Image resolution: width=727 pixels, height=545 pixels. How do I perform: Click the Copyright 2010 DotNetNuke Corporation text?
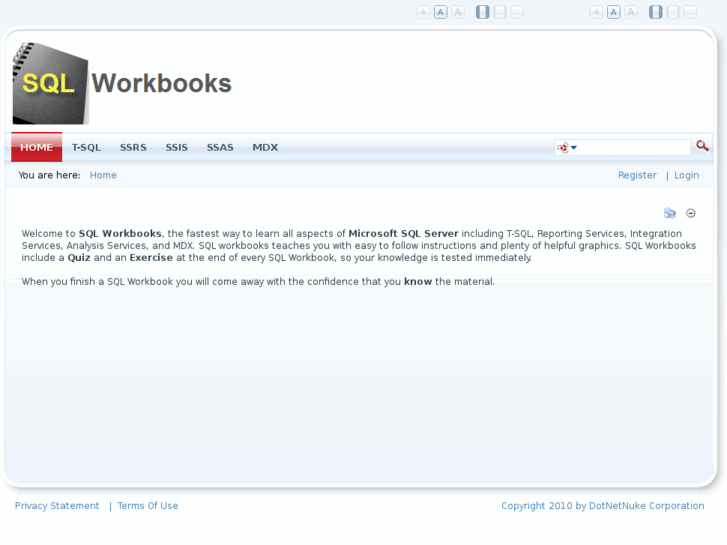[x=603, y=506]
